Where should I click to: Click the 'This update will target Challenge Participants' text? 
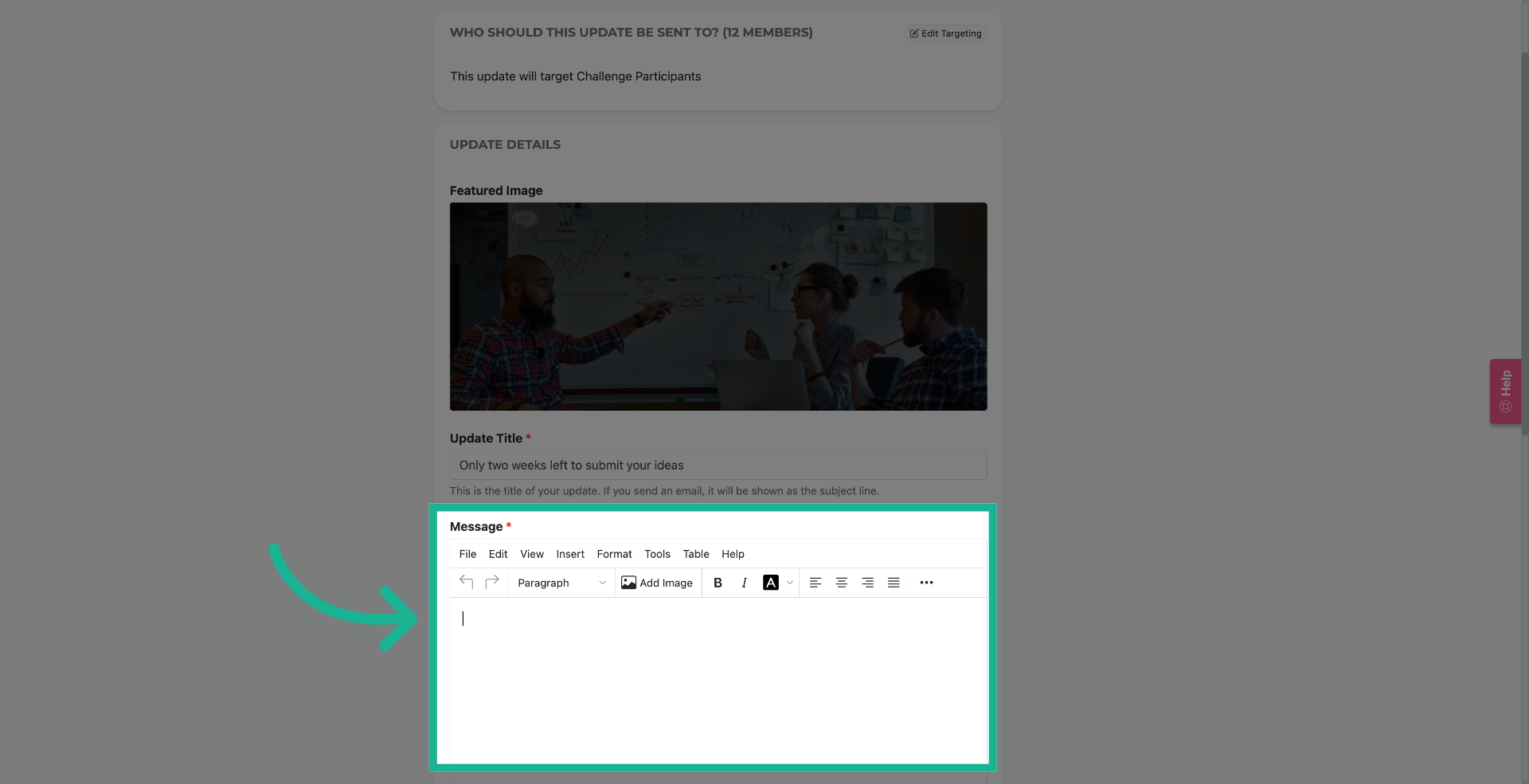coord(575,76)
